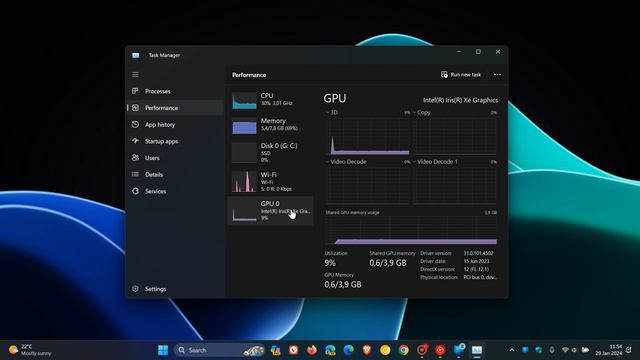Image resolution: width=640 pixels, height=360 pixels.
Task: Show hidden system tray icons
Action: click(512, 350)
